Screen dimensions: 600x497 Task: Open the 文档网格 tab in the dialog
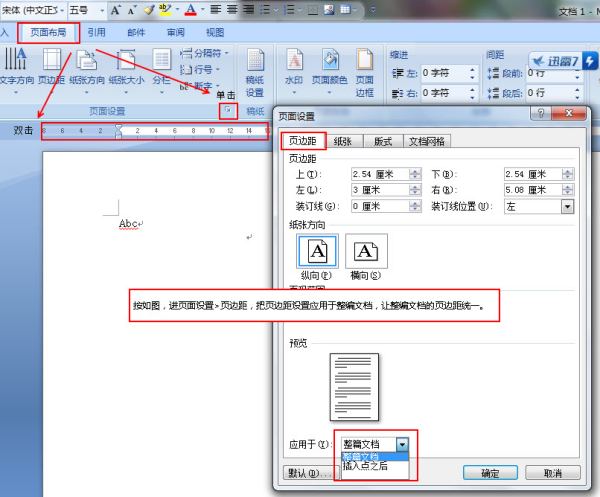427,142
